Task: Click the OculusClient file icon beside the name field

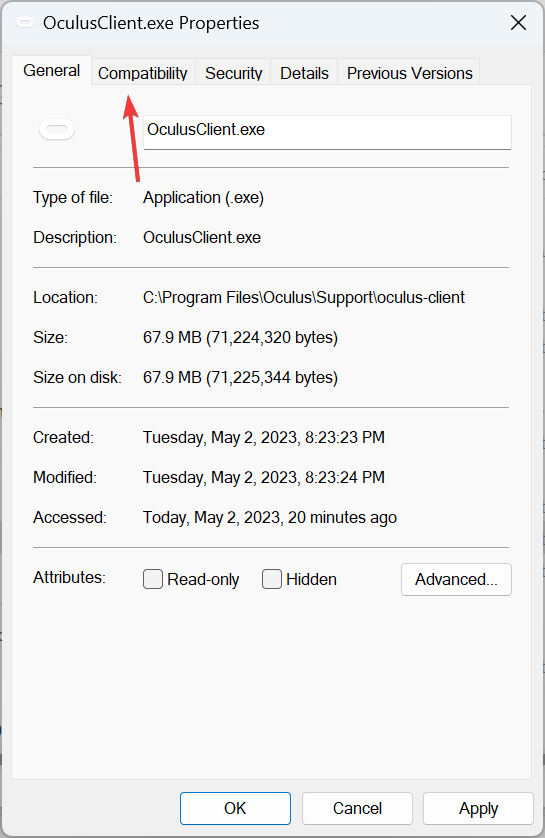Action: coord(57,129)
